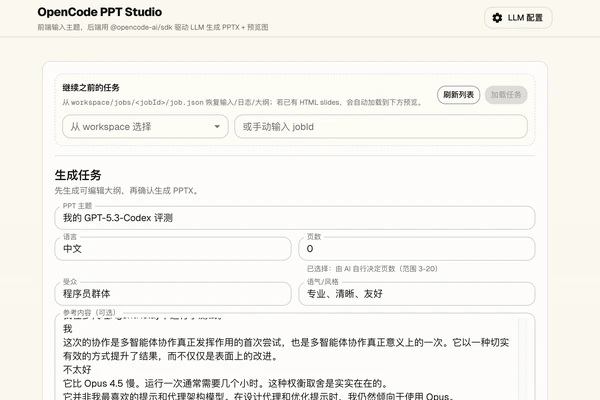Click the 受众 field showing 程序员群体
This screenshot has height=400, width=600.
[173, 294]
